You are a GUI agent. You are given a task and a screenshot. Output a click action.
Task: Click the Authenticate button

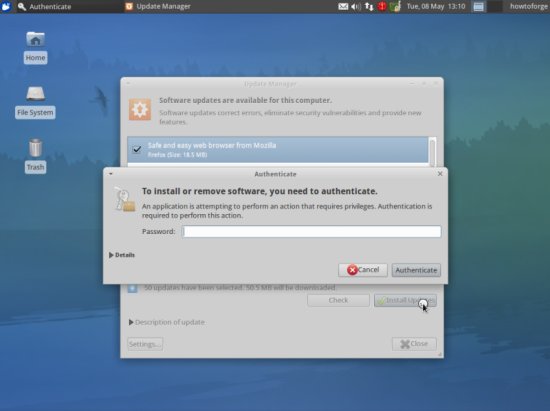point(416,270)
